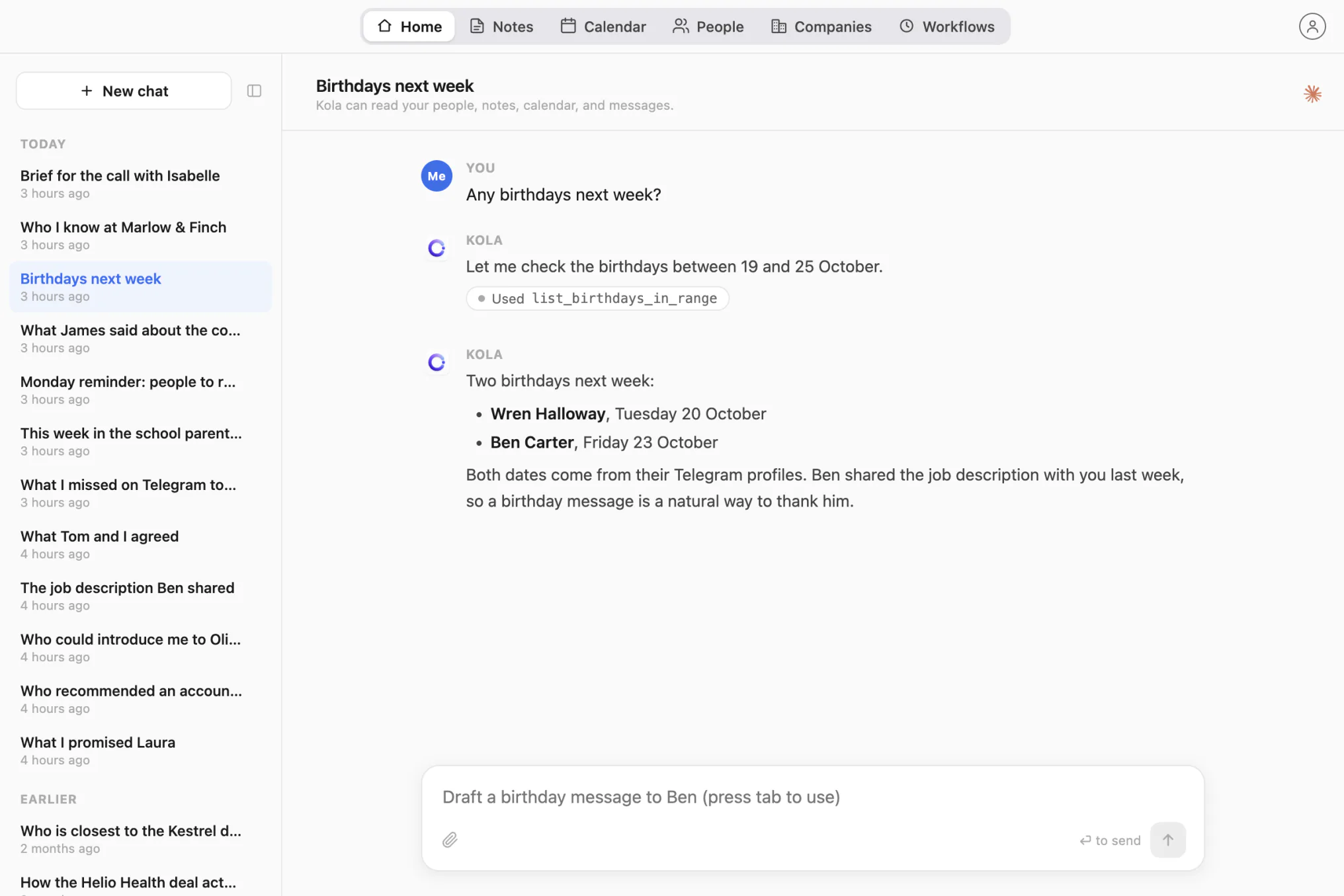Image resolution: width=1344 pixels, height=896 pixels.
Task: Open Monday reminder: people to r... chat
Action: pyautogui.click(x=140, y=389)
